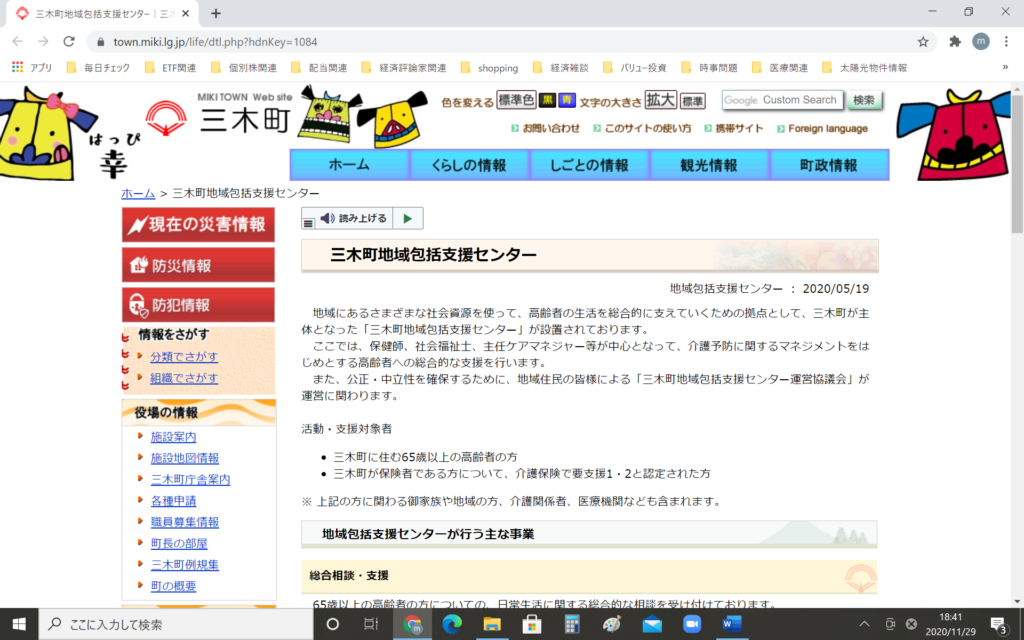The height and width of the screenshot is (640, 1024).
Task: Open Word from the taskbar
Action: (x=731, y=624)
